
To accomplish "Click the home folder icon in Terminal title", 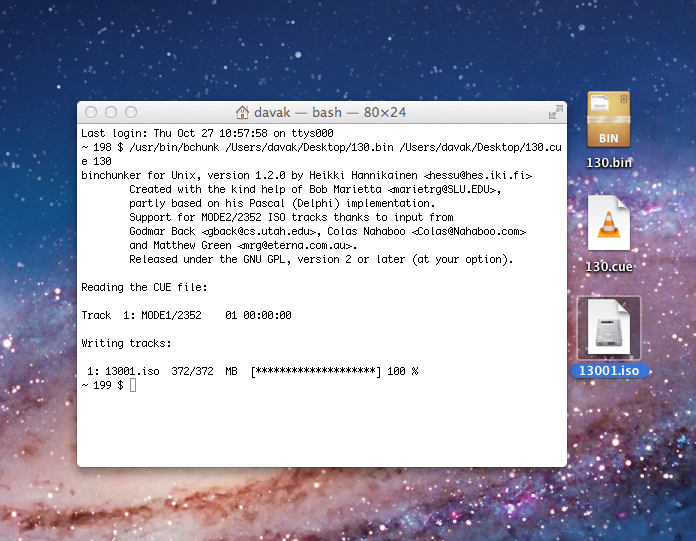I will (242, 112).
